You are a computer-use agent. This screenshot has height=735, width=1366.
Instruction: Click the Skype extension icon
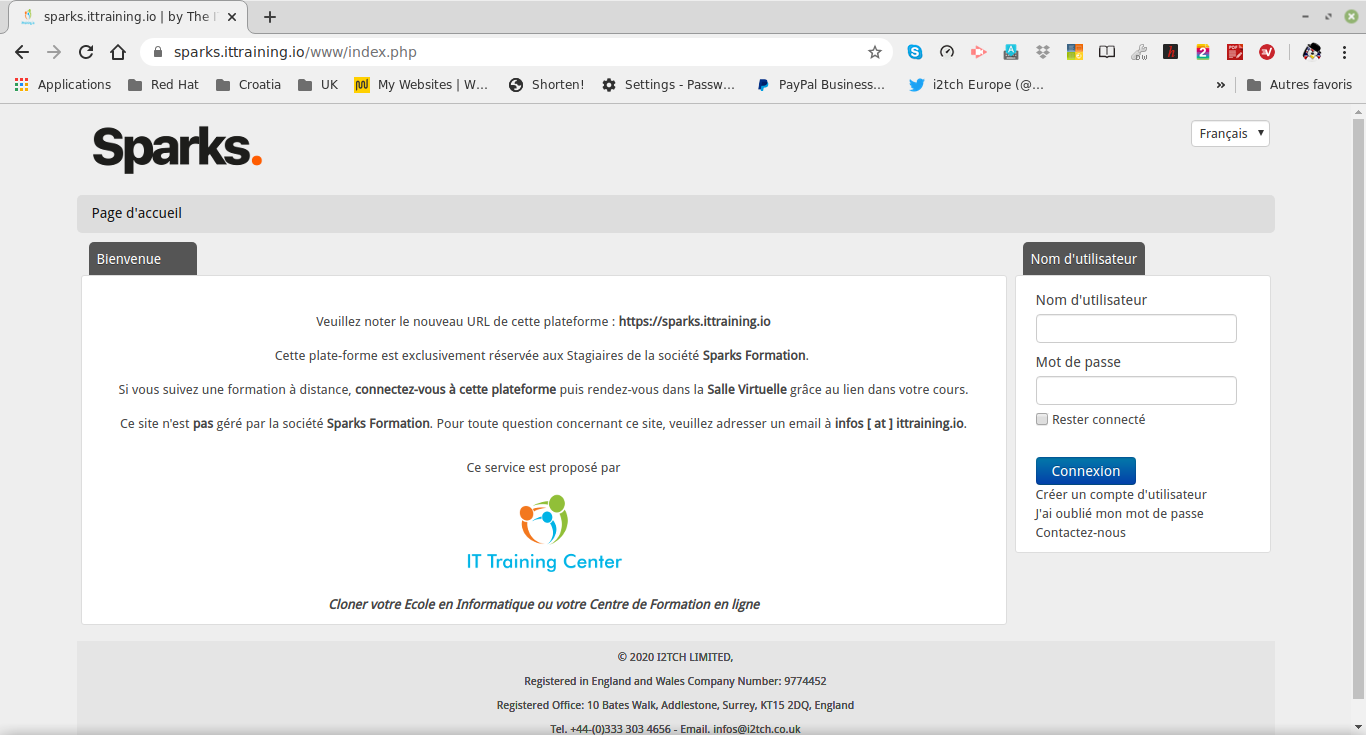tap(914, 52)
